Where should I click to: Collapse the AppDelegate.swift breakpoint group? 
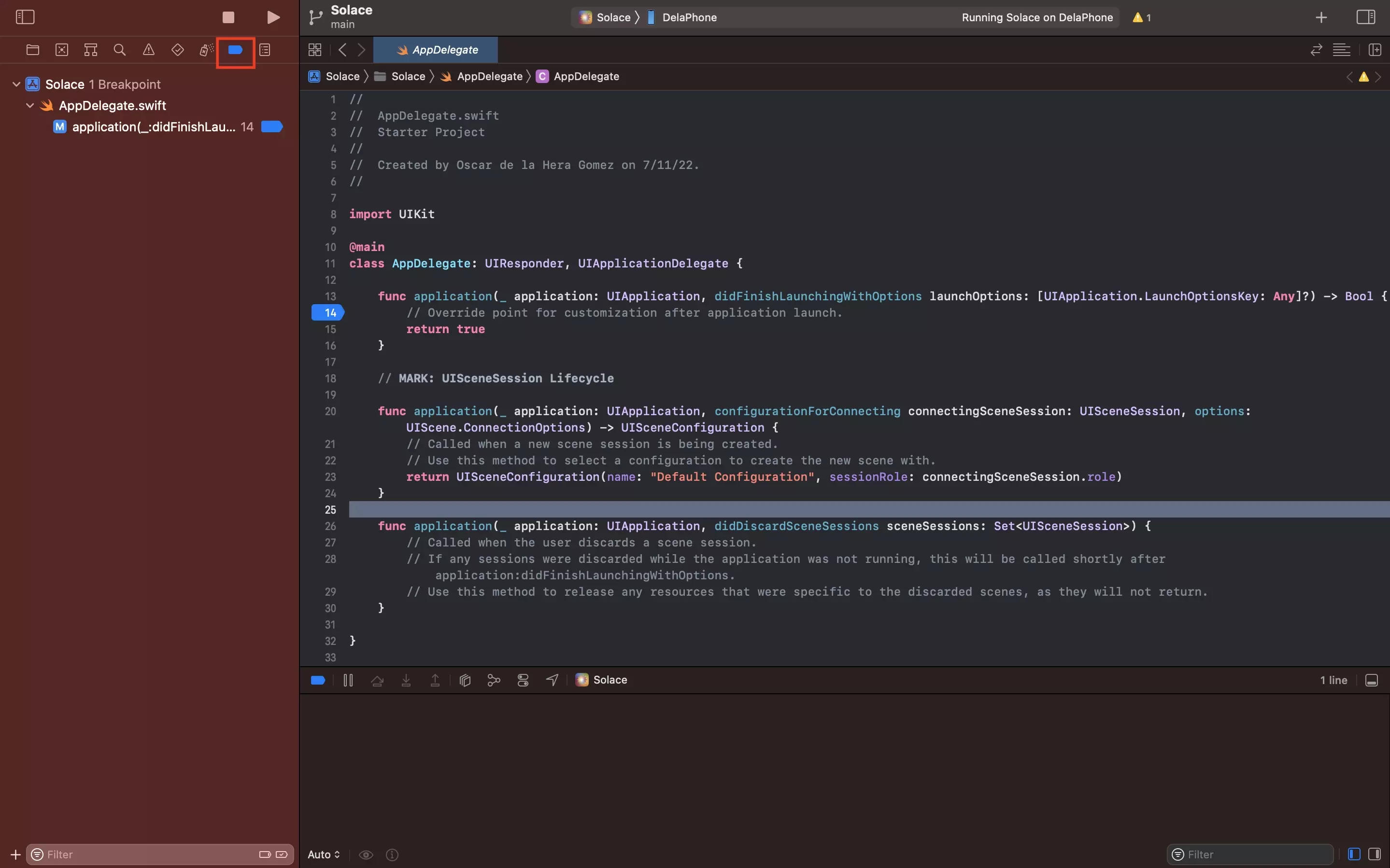(x=28, y=105)
